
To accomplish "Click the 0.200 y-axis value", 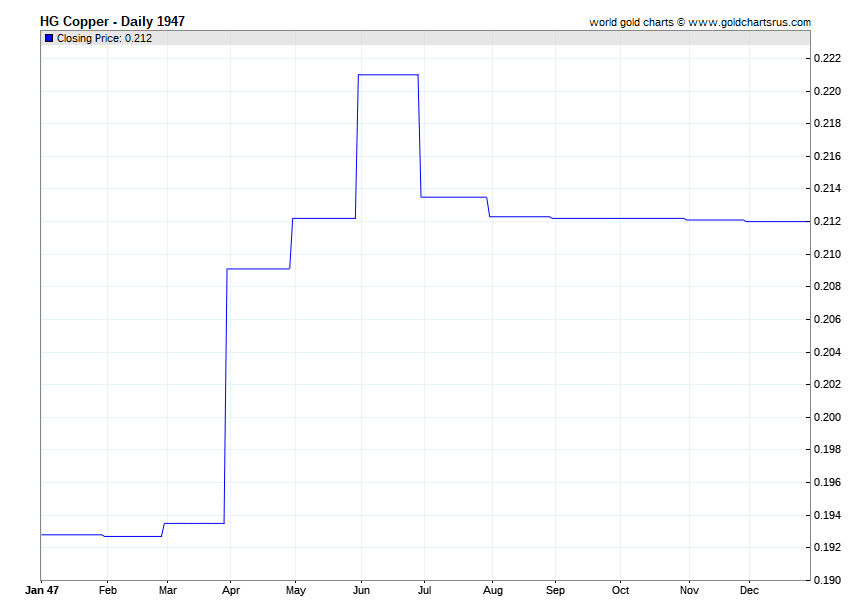I will tap(828, 417).
